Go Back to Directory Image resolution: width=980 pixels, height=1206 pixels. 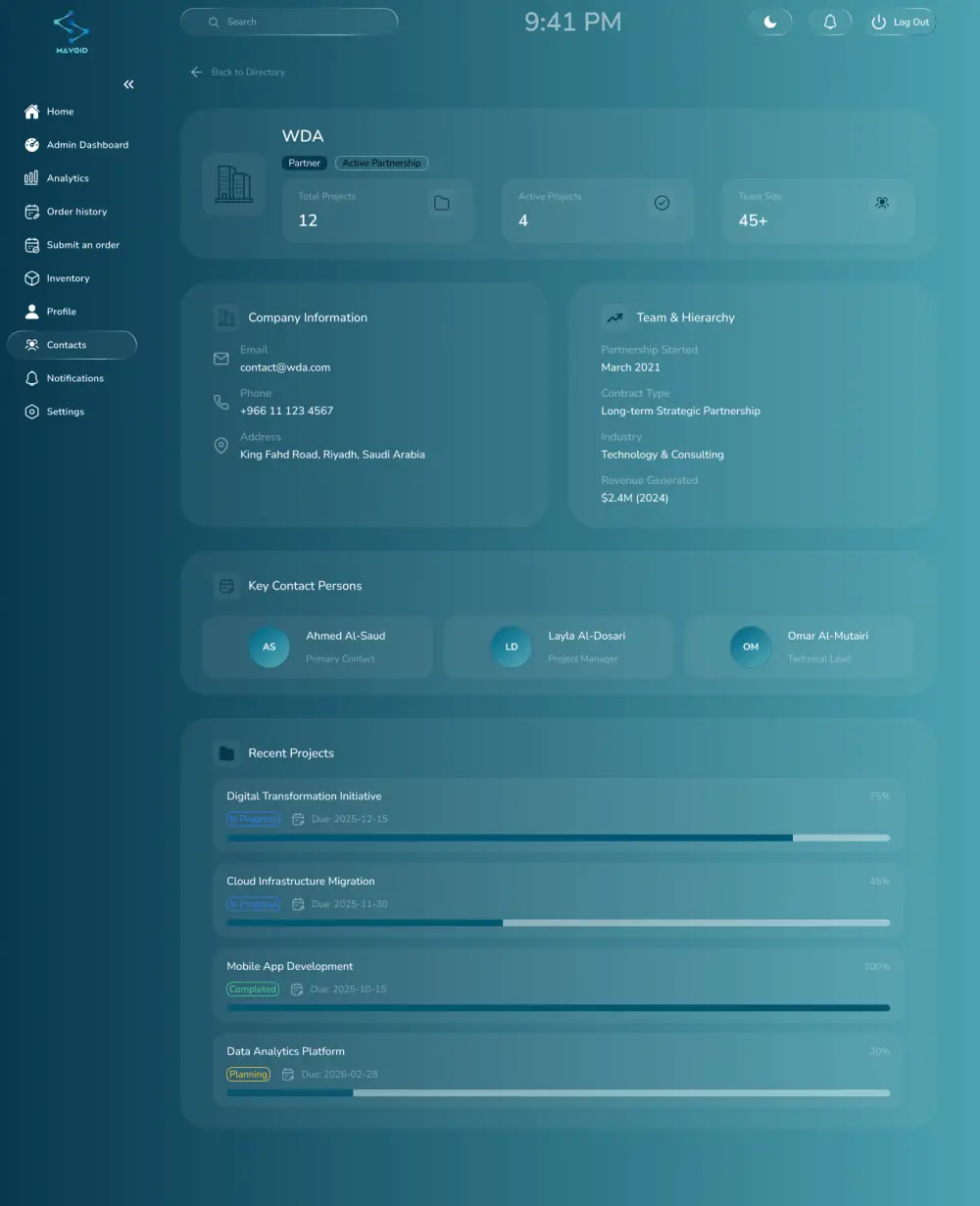pos(236,72)
